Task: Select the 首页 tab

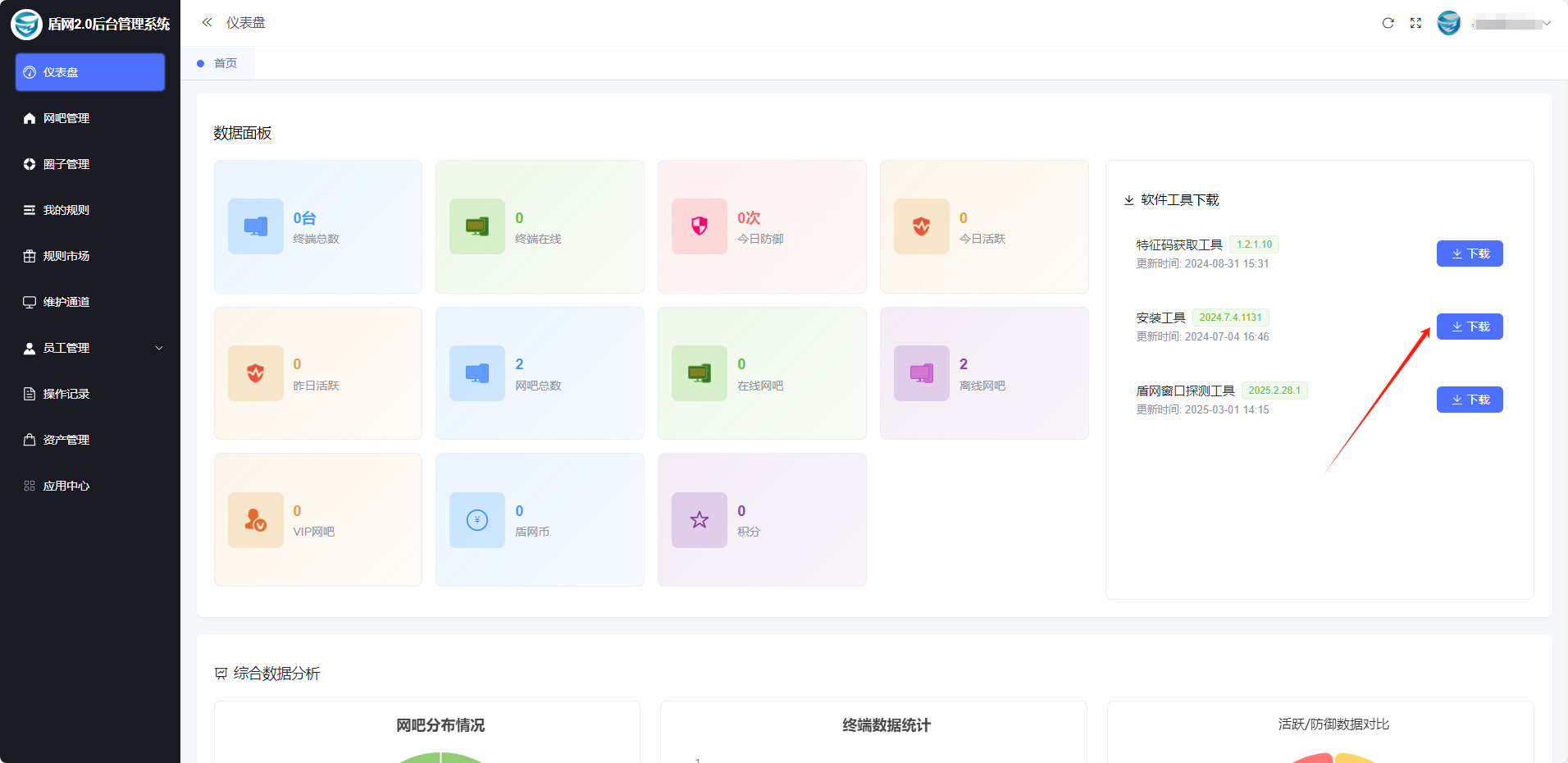Action: [226, 63]
